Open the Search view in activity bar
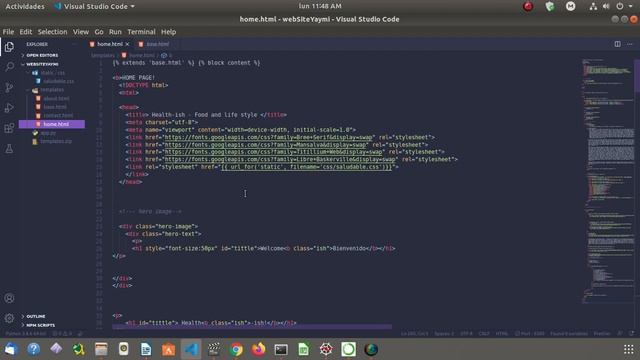Screen dimensions: 640x360 (x=9, y=67)
